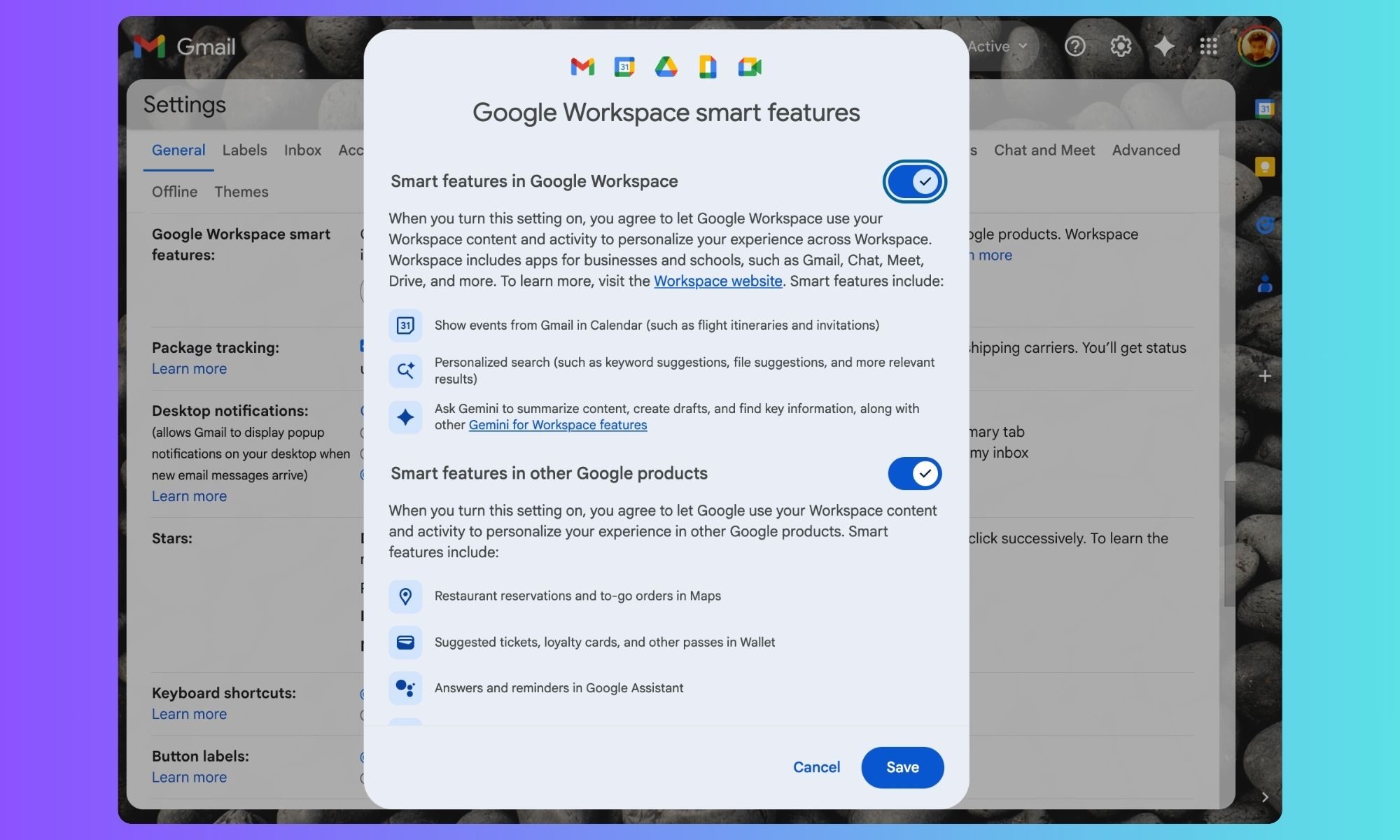Click the Google Docs icon in the dialog header
Image resolution: width=1400 pixels, height=840 pixels.
pos(708,66)
